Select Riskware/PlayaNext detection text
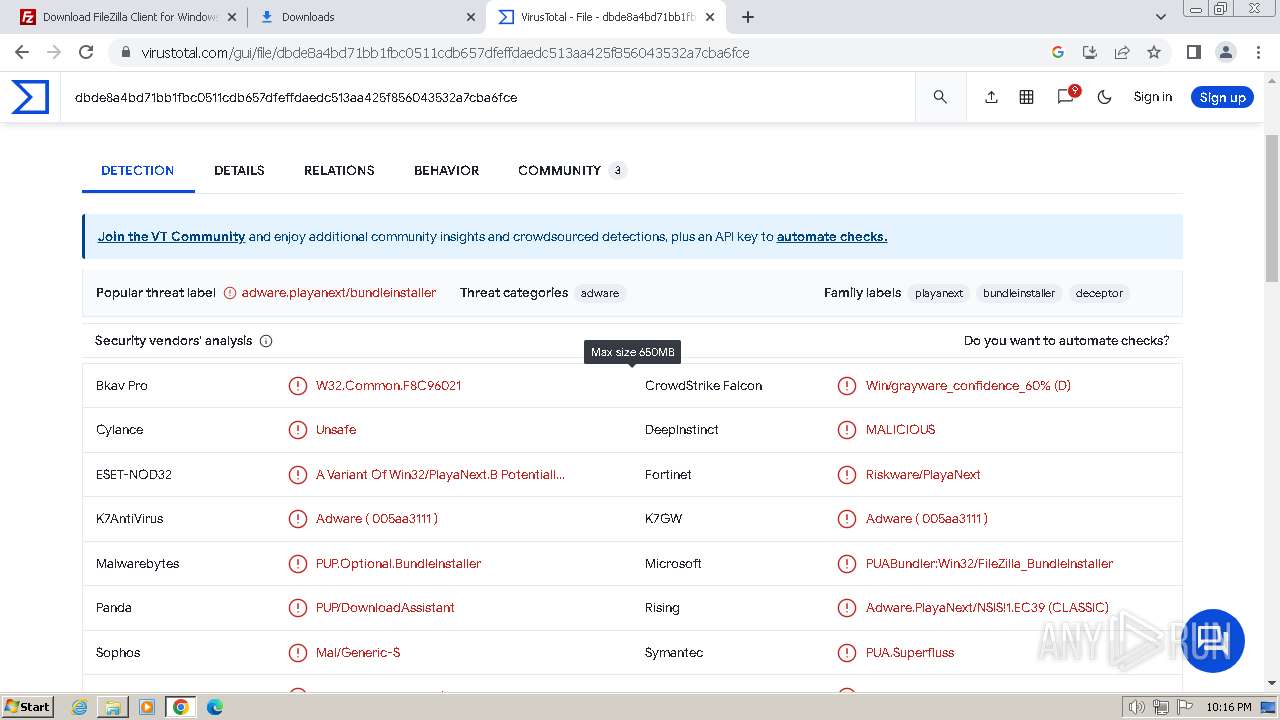Image resolution: width=1280 pixels, height=720 pixels. tap(923, 474)
